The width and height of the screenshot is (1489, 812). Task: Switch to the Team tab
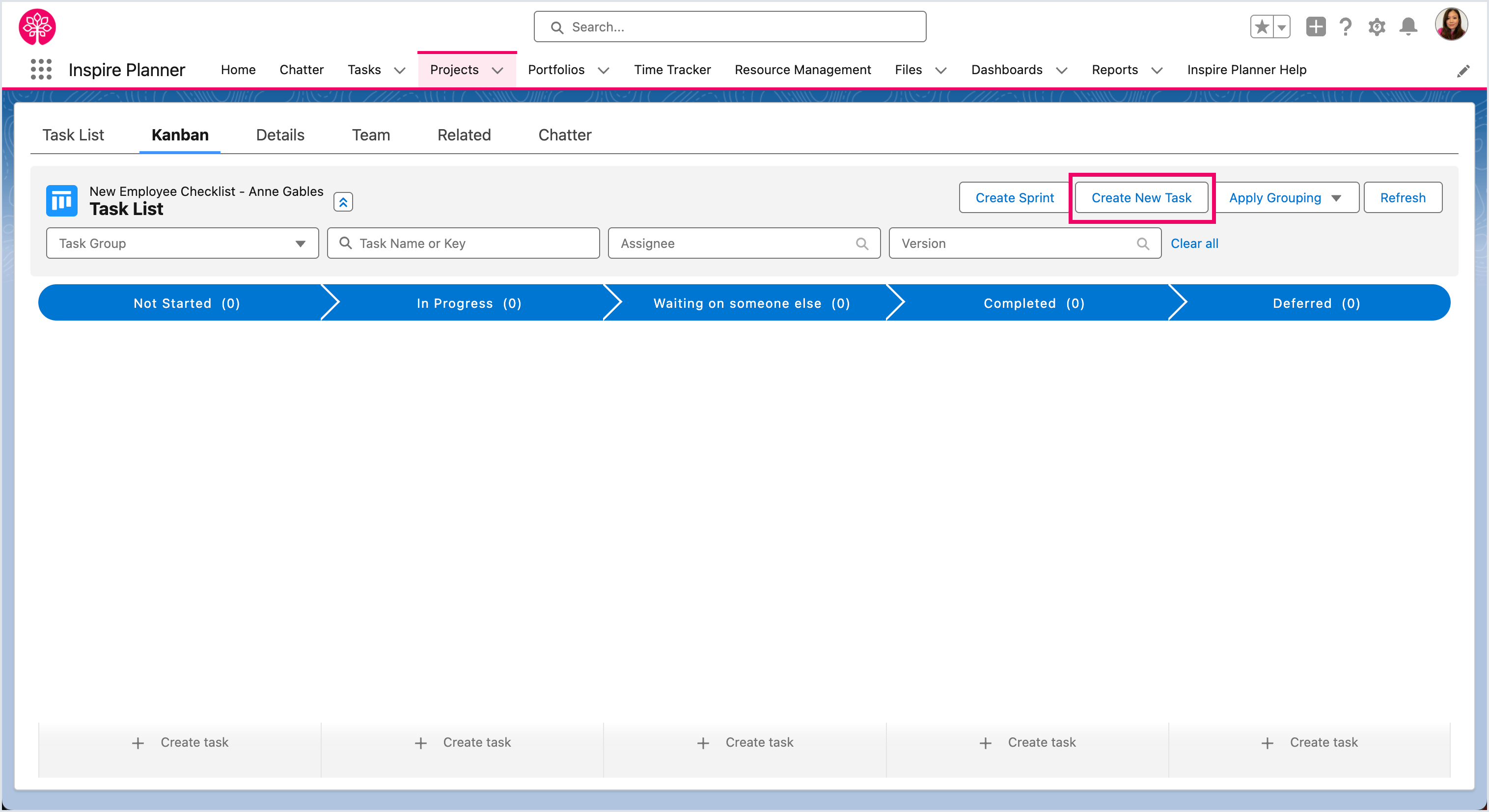pyautogui.click(x=370, y=135)
